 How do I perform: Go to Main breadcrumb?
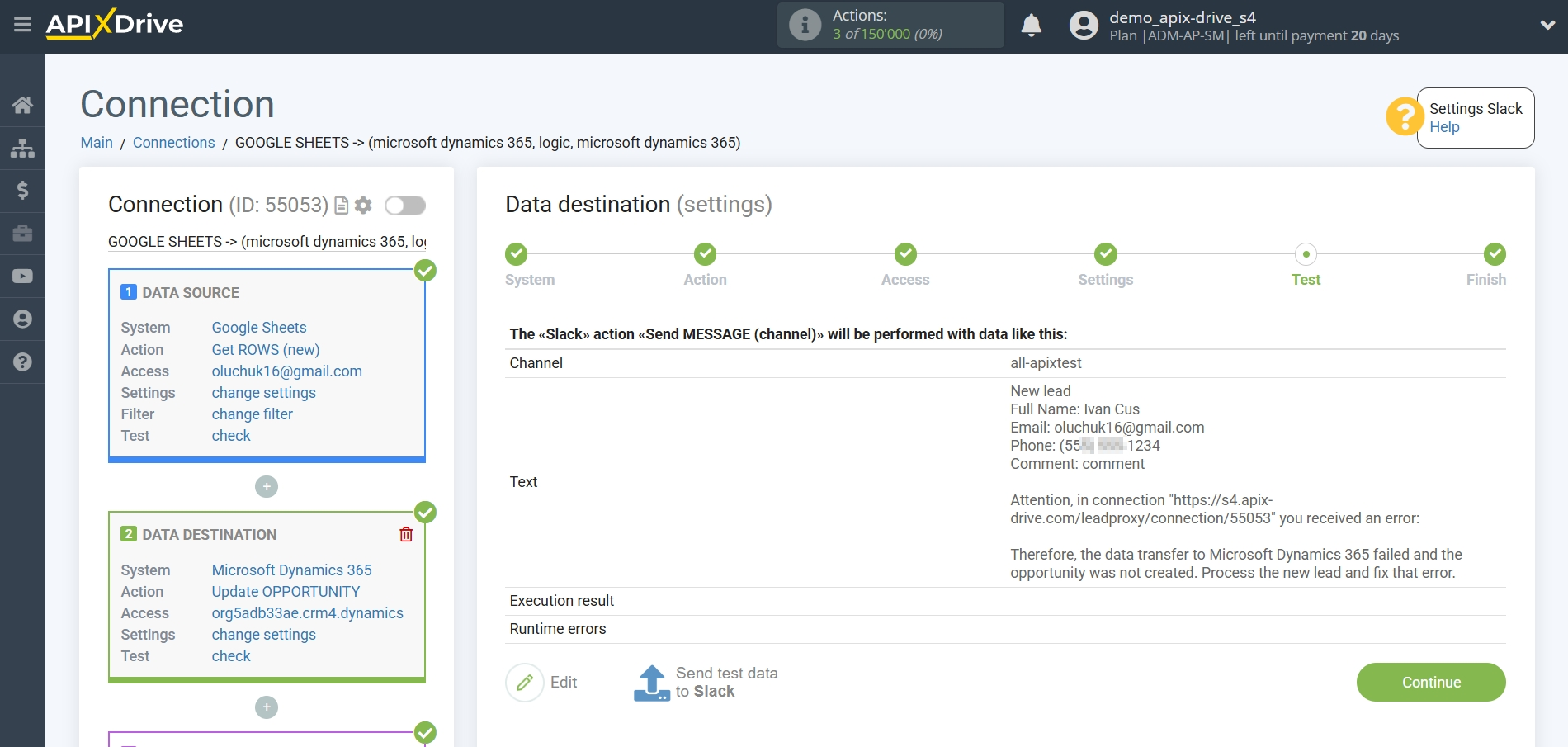pos(97,143)
